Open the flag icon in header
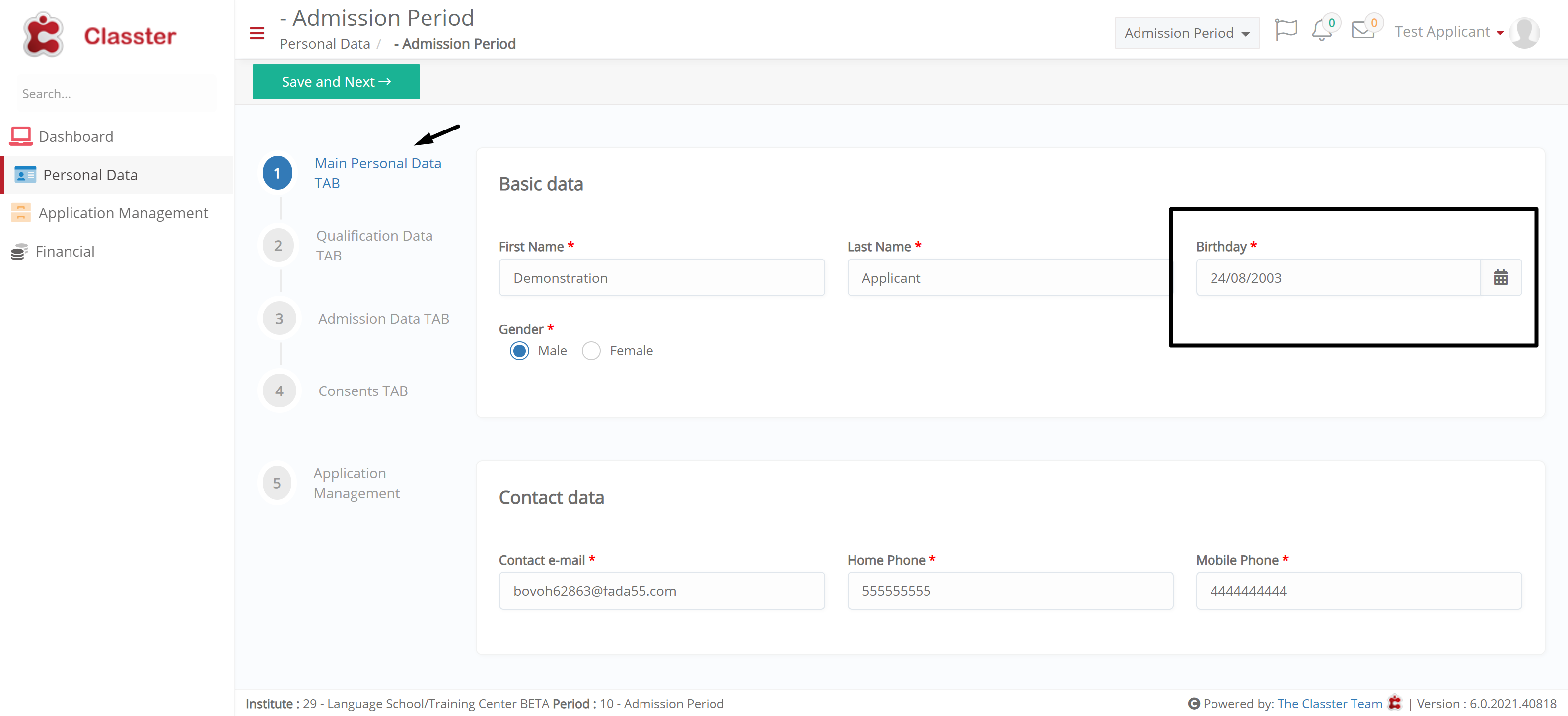Viewport: 1568px width, 716px height. pos(1285,30)
